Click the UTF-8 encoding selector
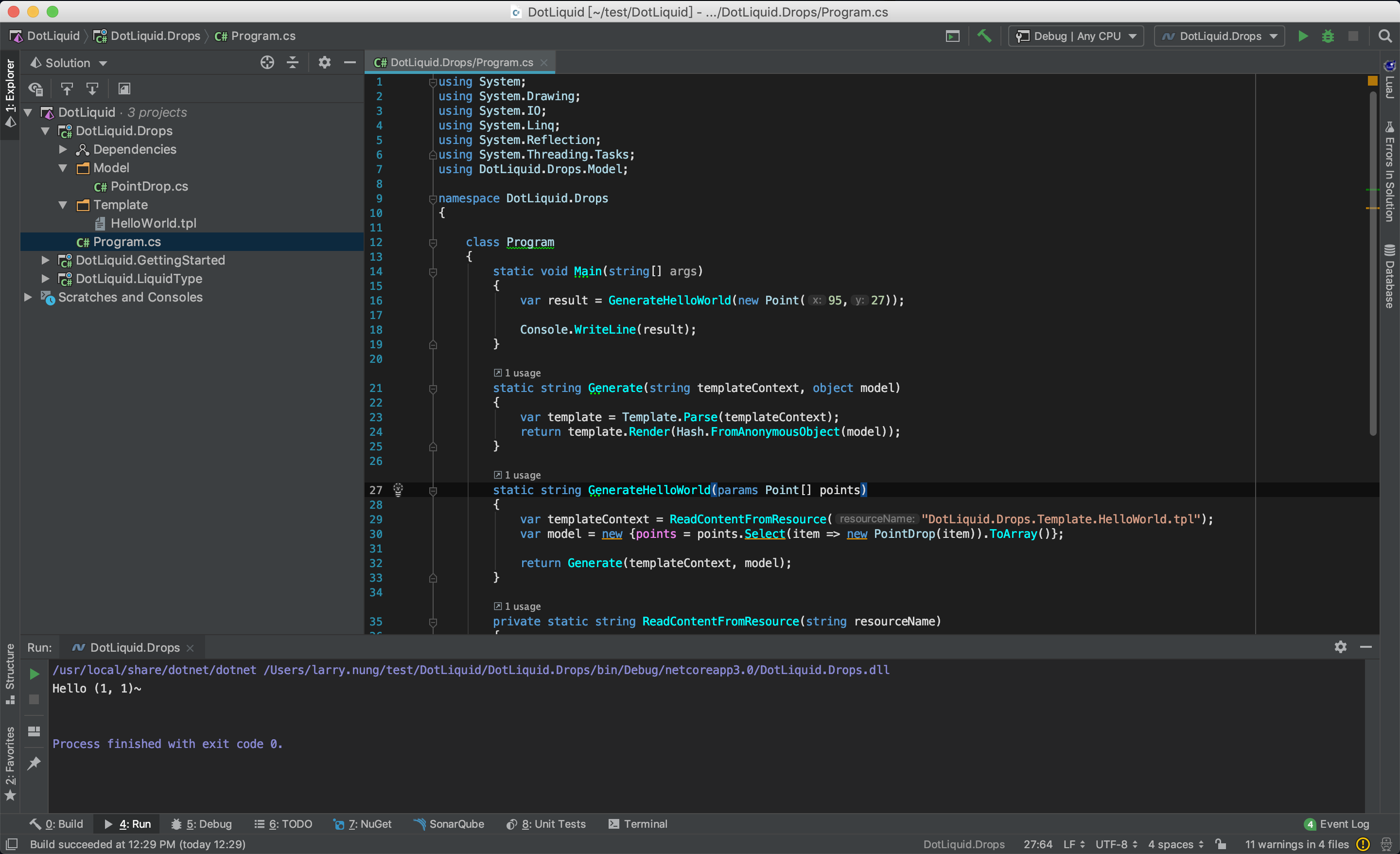 [x=1116, y=844]
